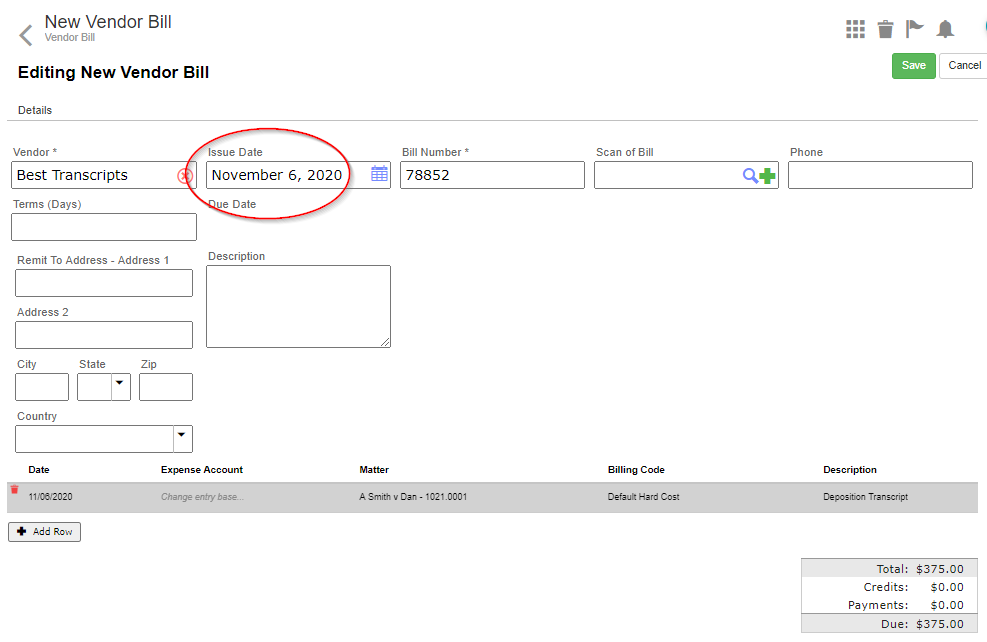Click the Credits $0.00 amount

[x=947, y=587]
